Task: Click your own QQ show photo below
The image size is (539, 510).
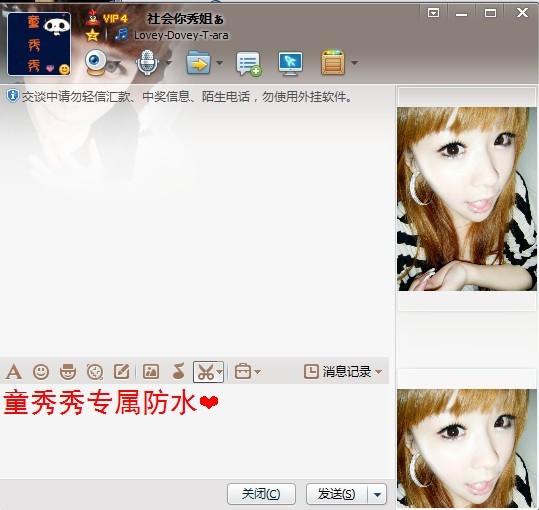Action: 467,449
